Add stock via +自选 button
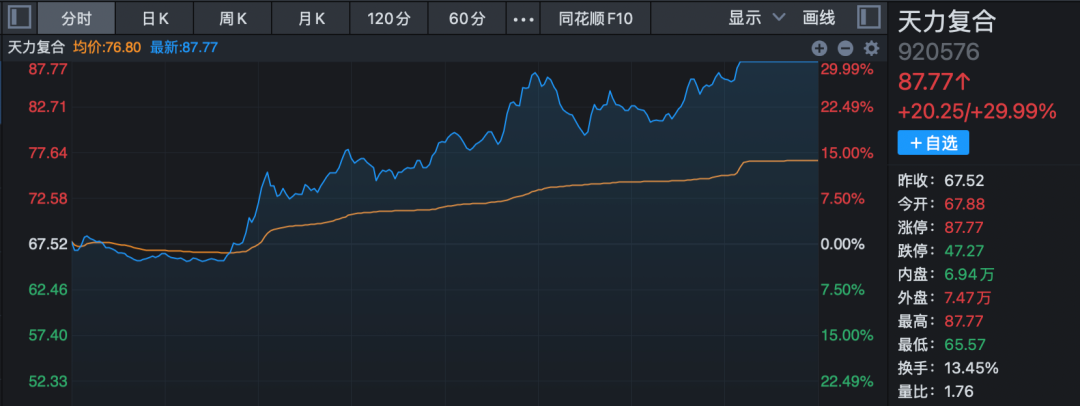The width and height of the screenshot is (1080, 406). (x=933, y=143)
